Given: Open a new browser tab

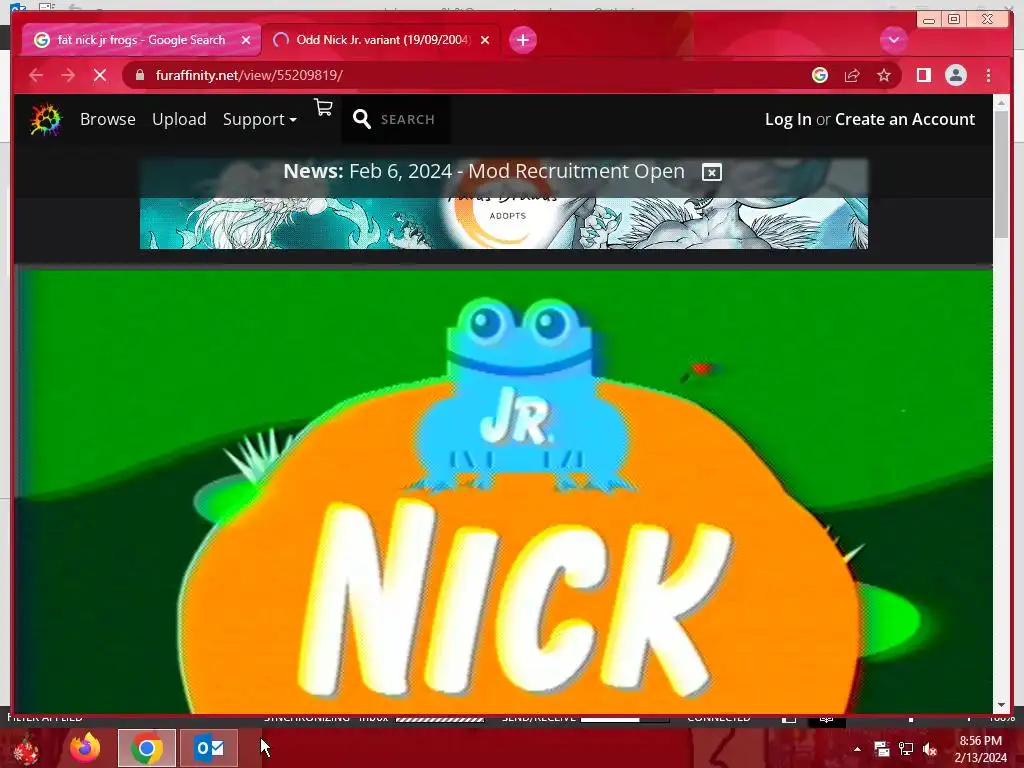Looking at the screenshot, I should point(522,40).
